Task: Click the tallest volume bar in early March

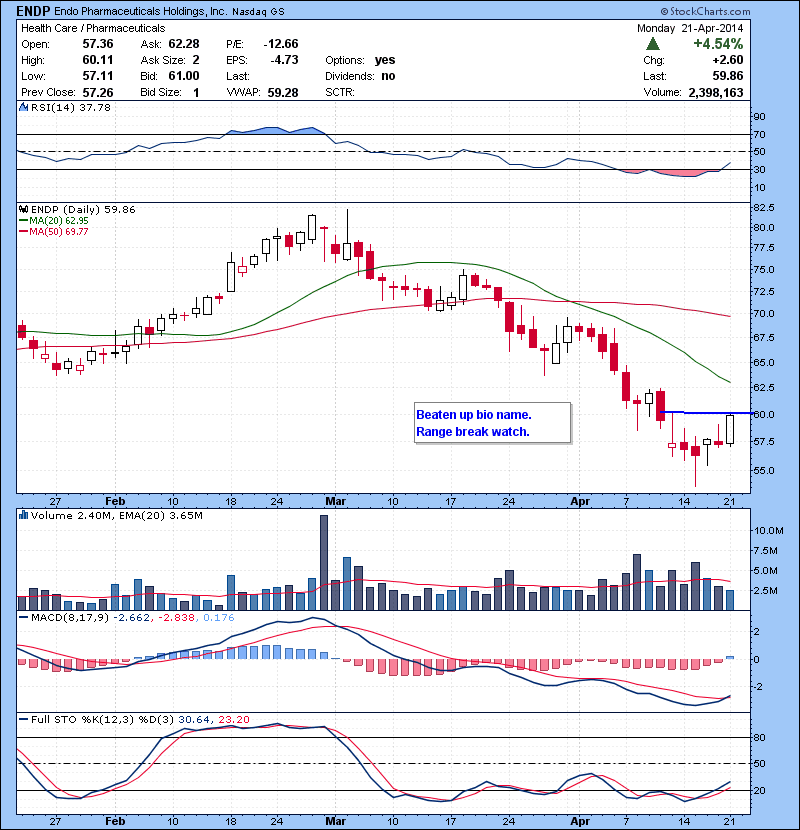Action: 324,563
